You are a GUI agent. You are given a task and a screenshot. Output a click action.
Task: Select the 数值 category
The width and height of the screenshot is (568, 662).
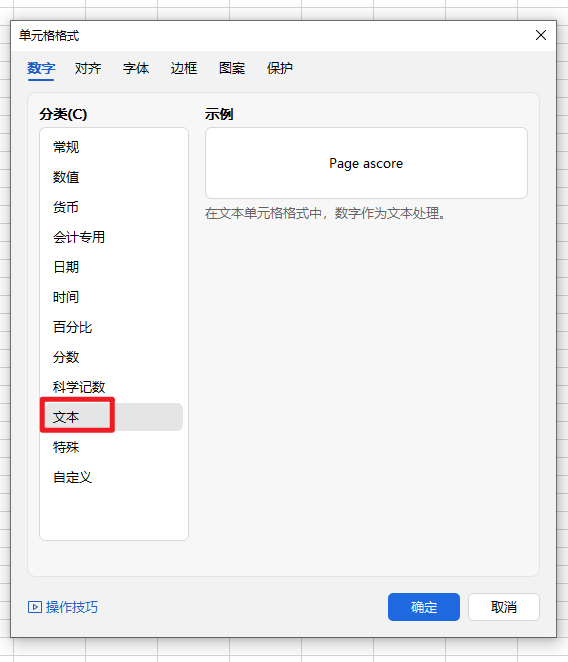pos(114,177)
